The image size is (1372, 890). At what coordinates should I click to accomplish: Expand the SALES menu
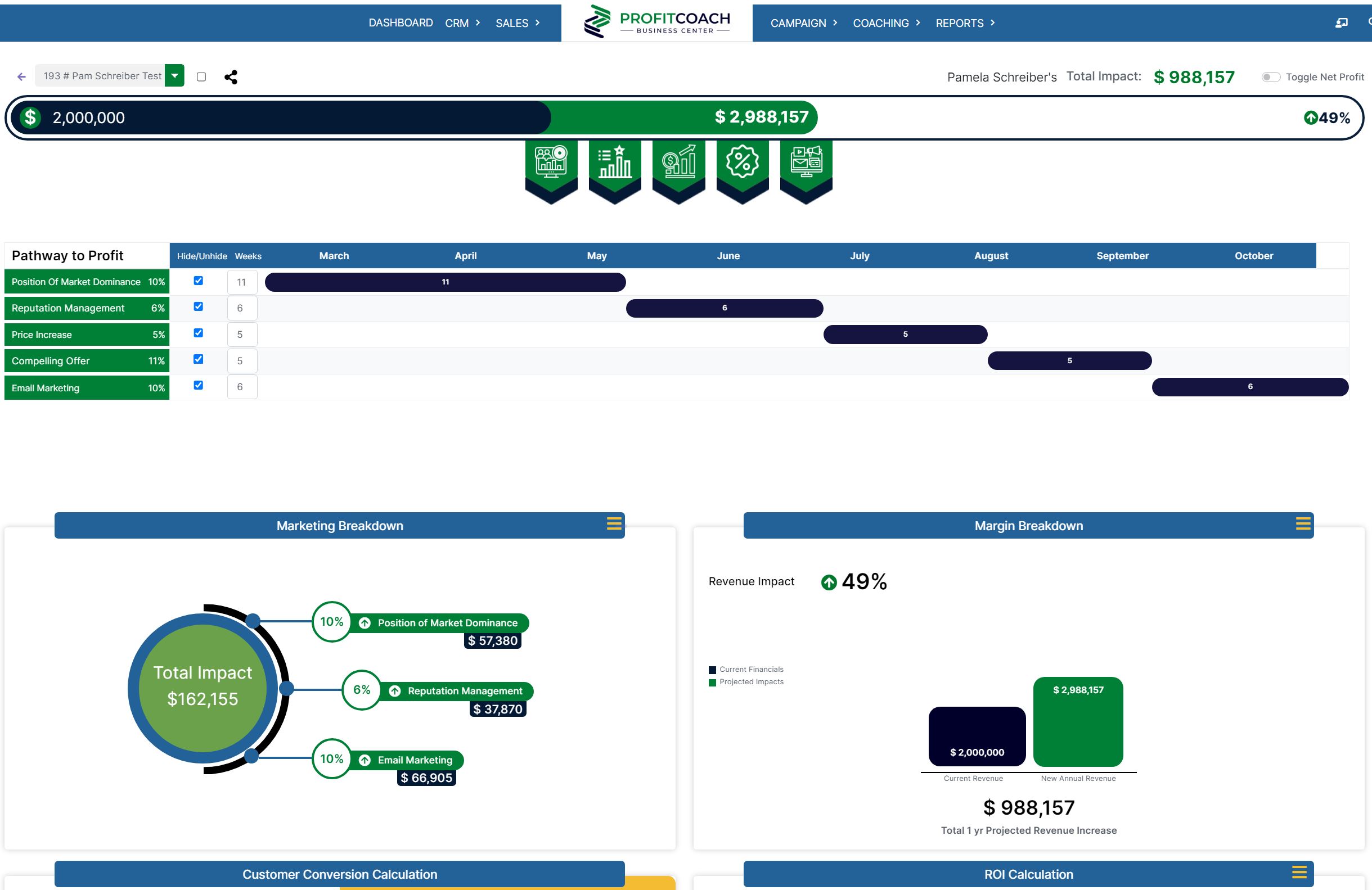[x=518, y=23]
